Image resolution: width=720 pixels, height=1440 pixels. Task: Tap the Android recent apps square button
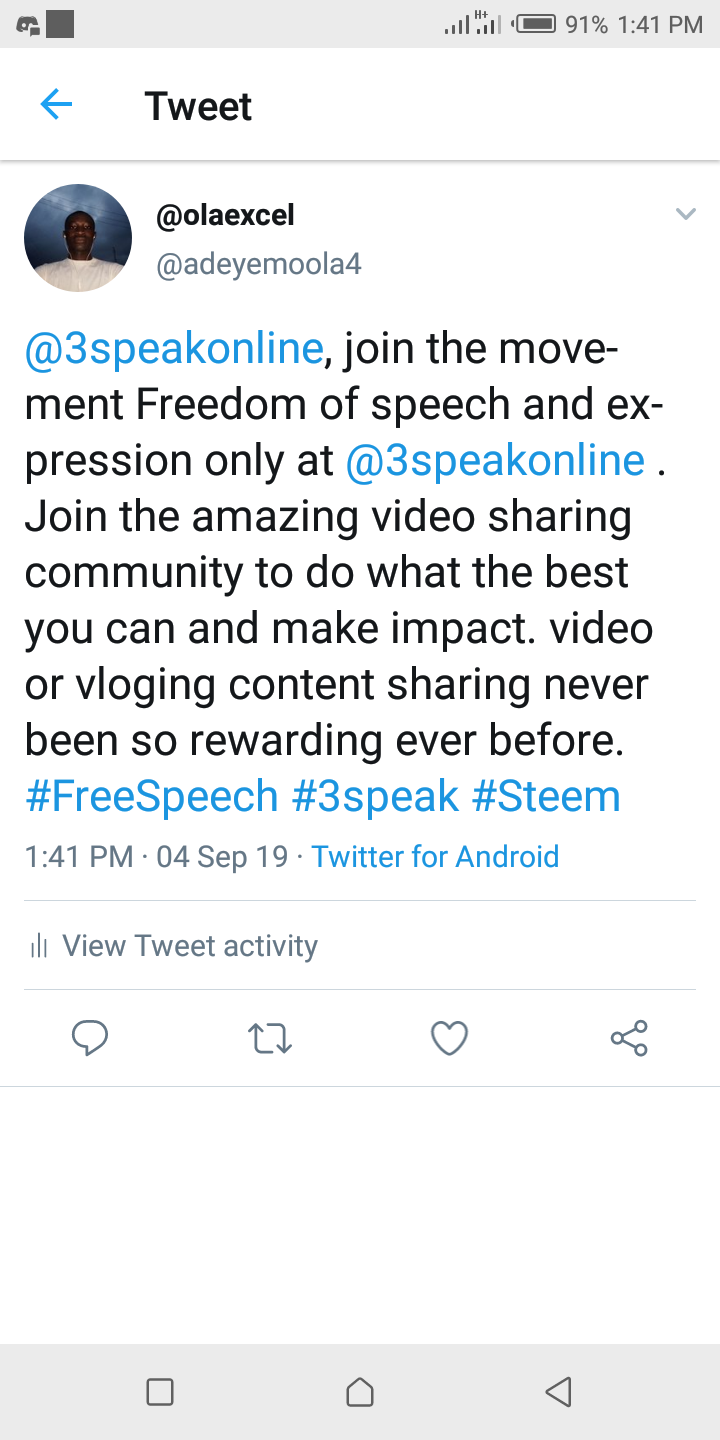(x=160, y=1392)
